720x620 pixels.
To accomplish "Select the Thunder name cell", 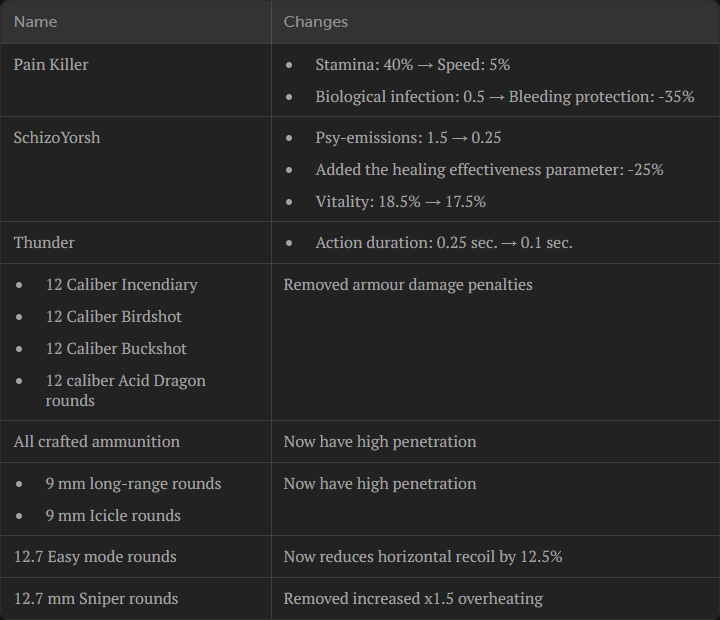I will 44,242.
